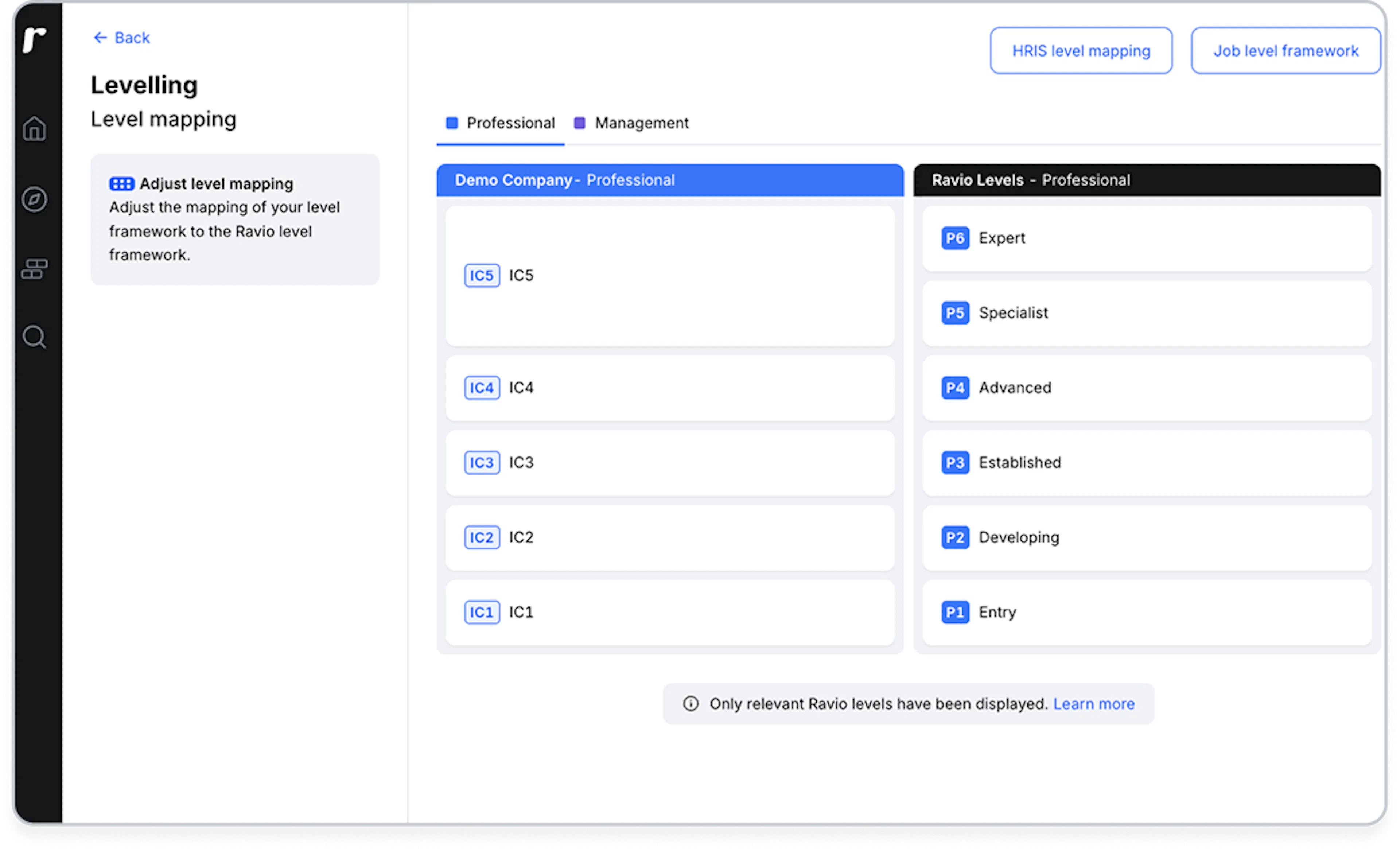
Task: Click the P6 Expert badge
Action: 955,238
